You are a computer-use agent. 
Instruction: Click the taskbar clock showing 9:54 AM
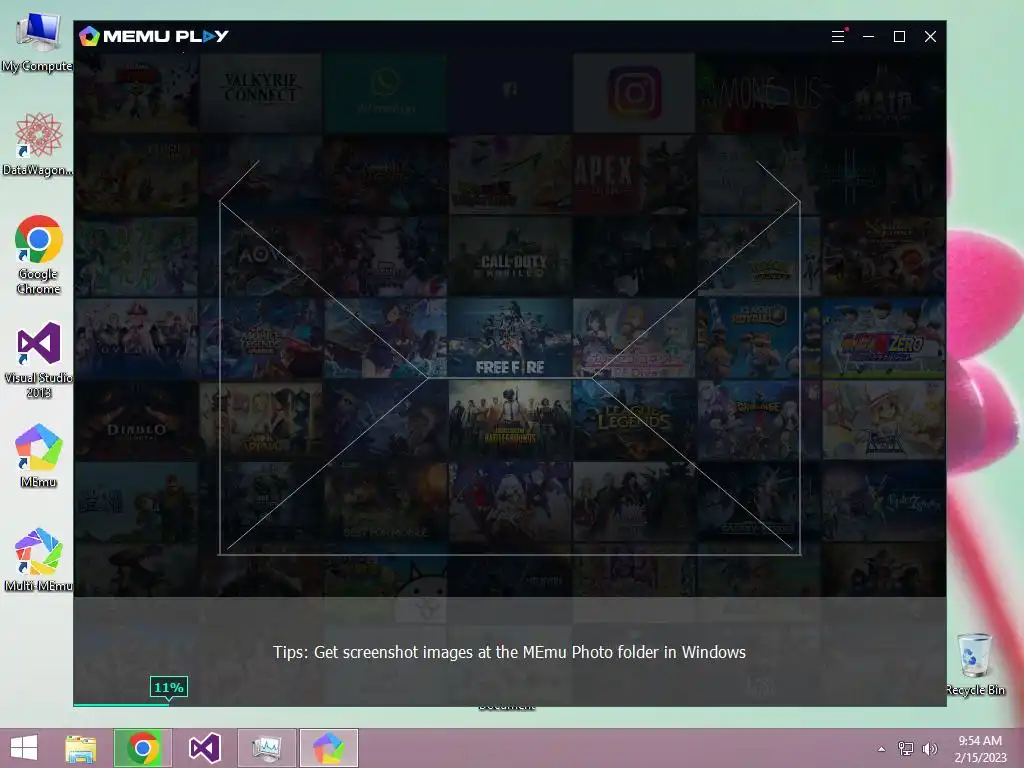pyautogui.click(x=980, y=749)
